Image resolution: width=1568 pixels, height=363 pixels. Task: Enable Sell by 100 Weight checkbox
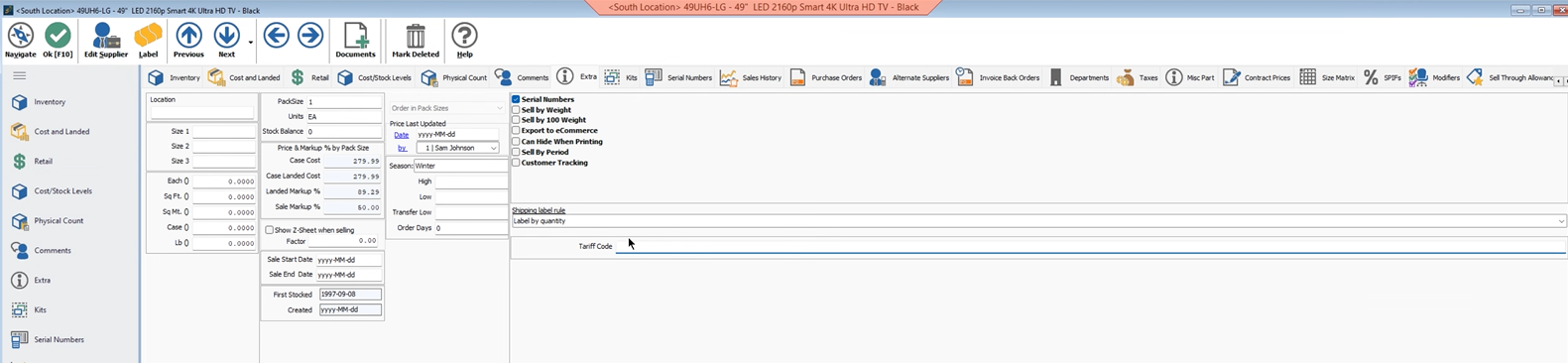pyautogui.click(x=516, y=120)
